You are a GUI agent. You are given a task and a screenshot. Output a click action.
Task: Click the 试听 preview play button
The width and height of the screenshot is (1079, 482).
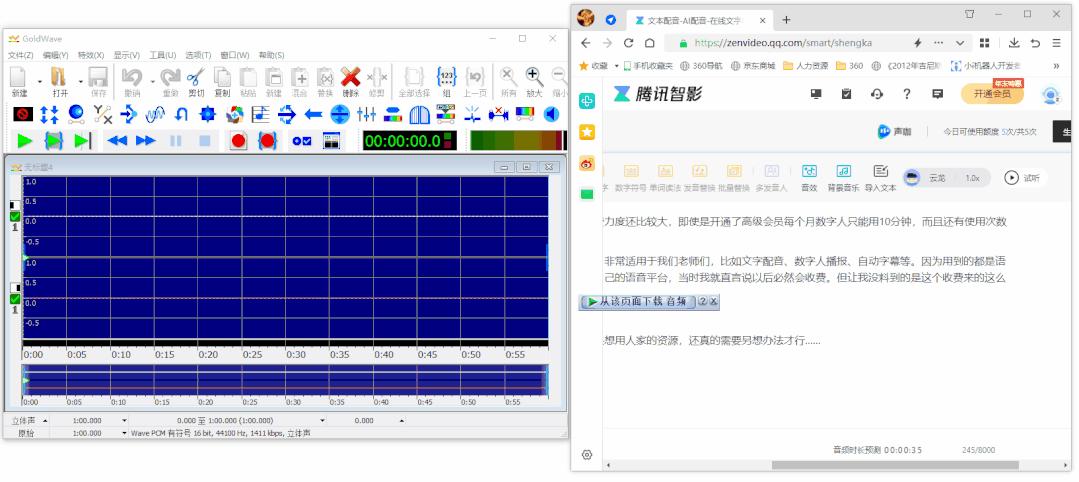tap(1022, 178)
